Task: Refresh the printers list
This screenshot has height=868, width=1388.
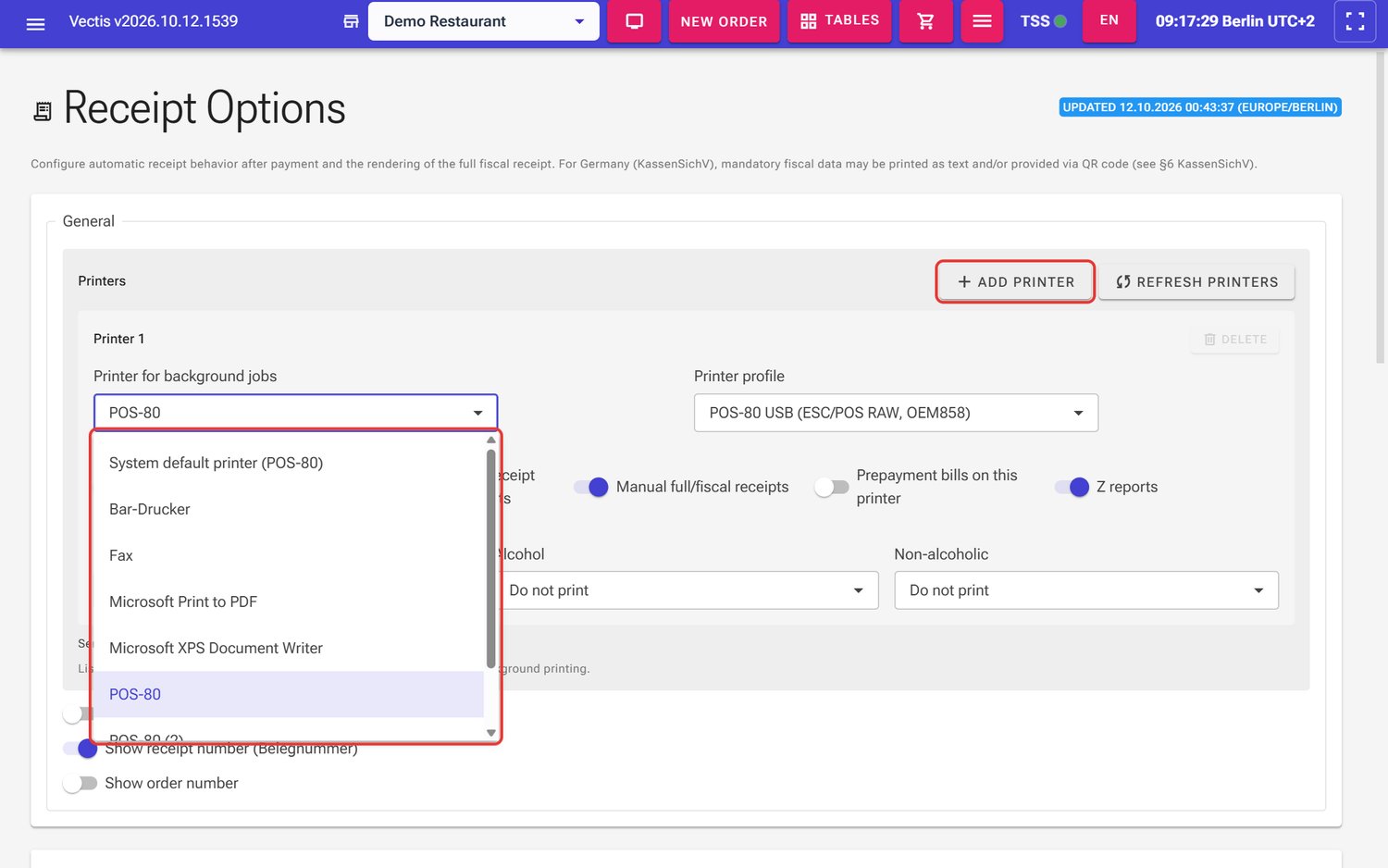Action: pyautogui.click(x=1196, y=281)
